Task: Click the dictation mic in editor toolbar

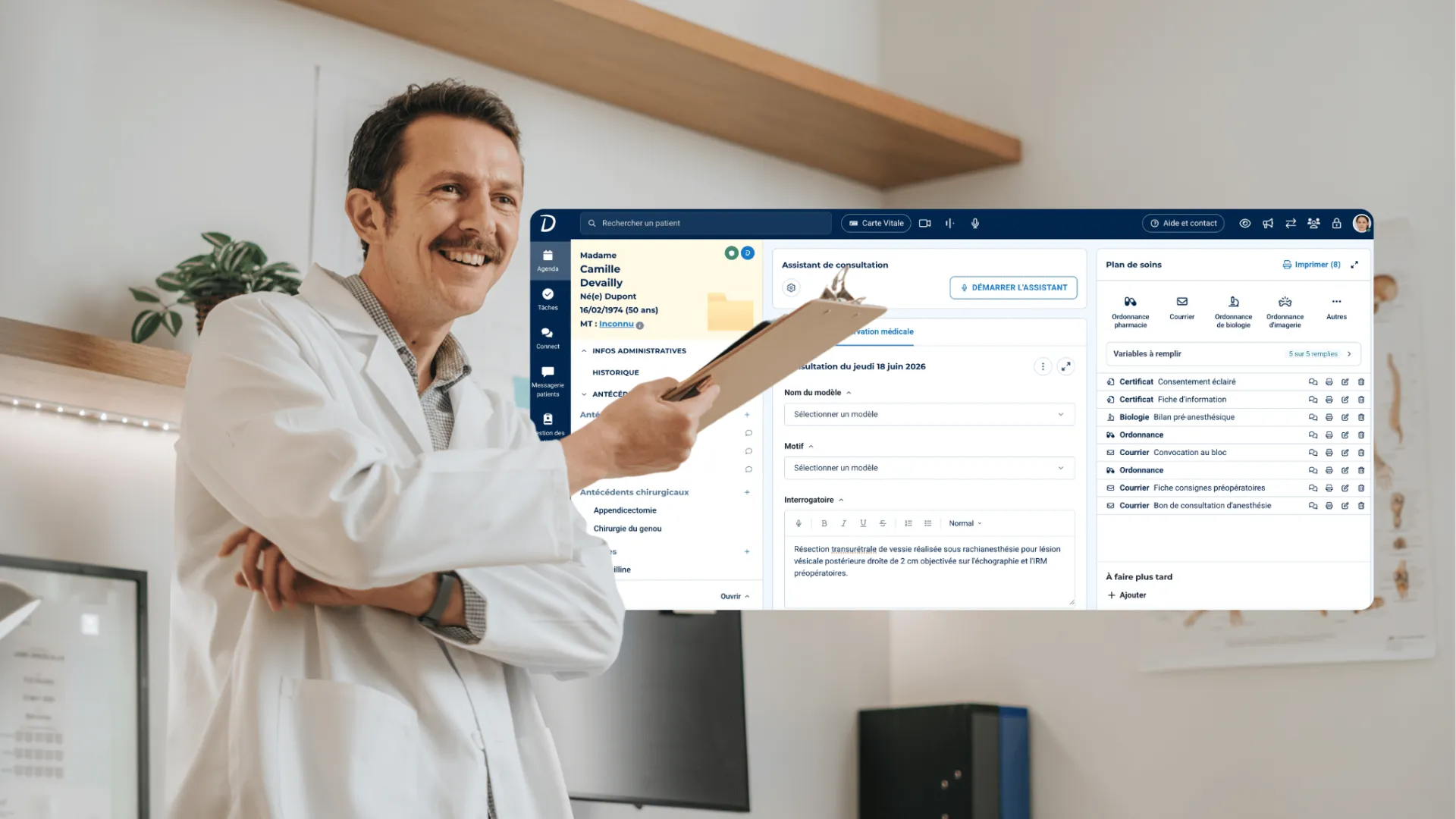Action: 799,523
